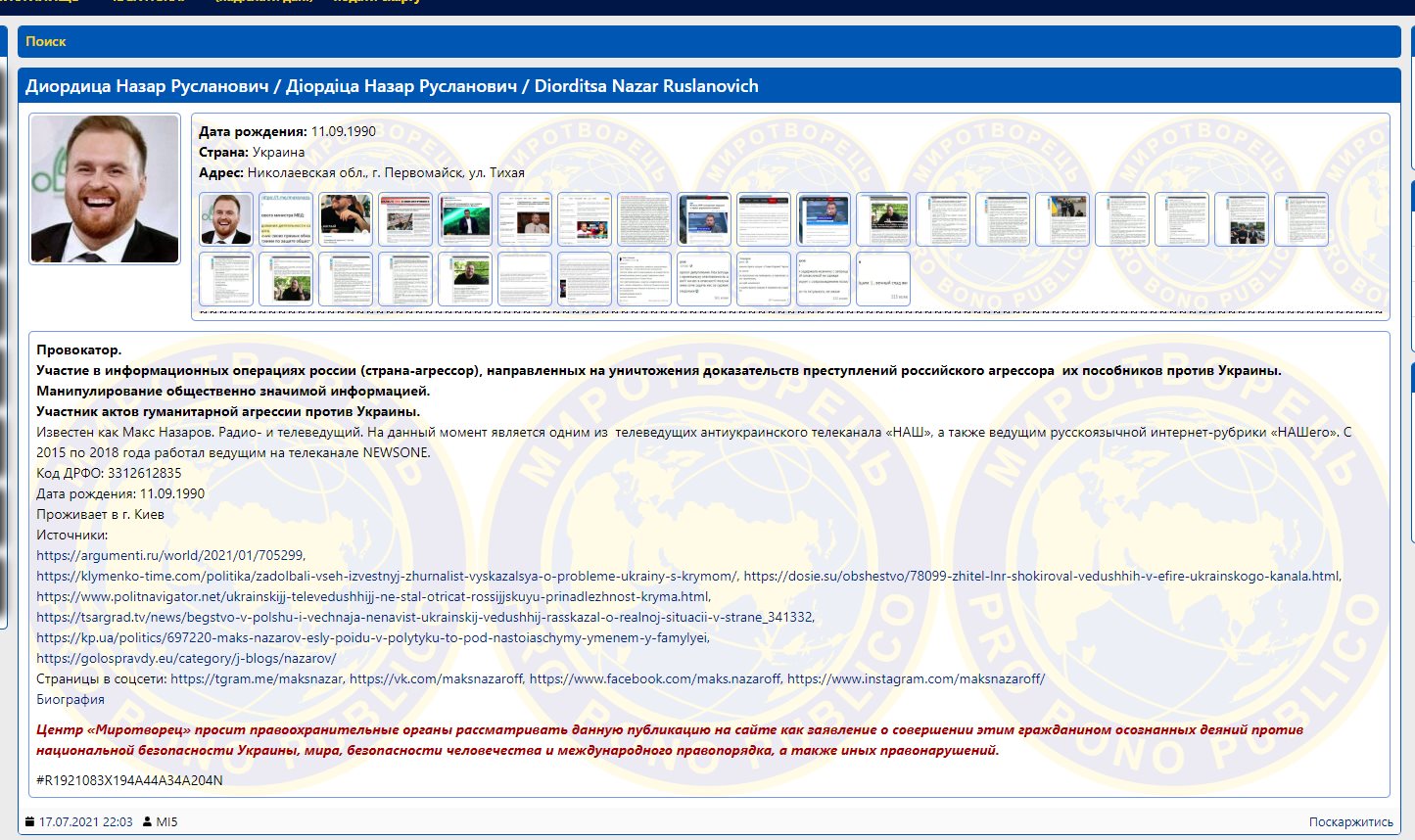The height and width of the screenshot is (840, 1415).
Task: Click the 17.07.2021 22:03 timestamp link
Action: pyautogui.click(x=85, y=821)
